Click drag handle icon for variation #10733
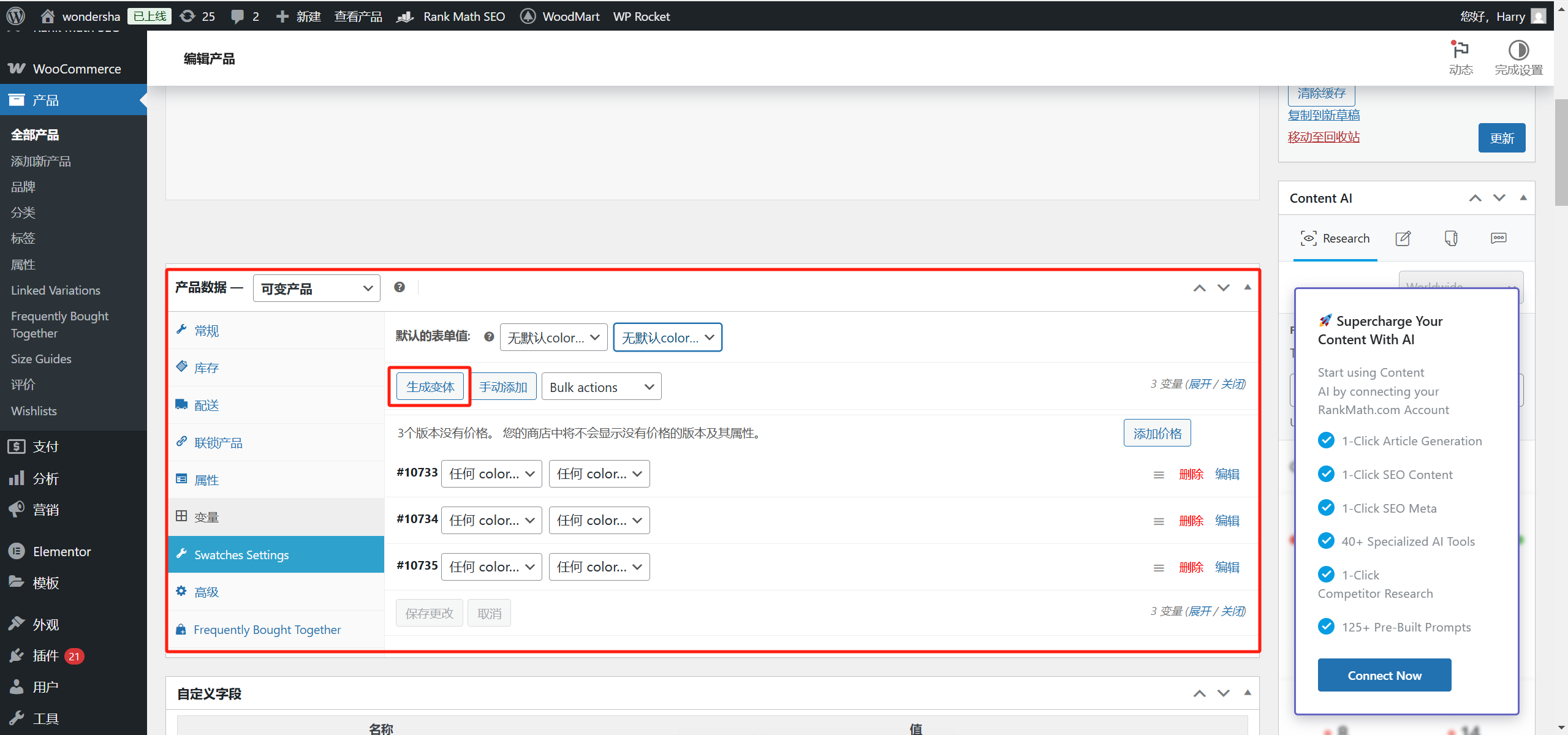Viewport: 1568px width, 735px height. pyautogui.click(x=1158, y=475)
